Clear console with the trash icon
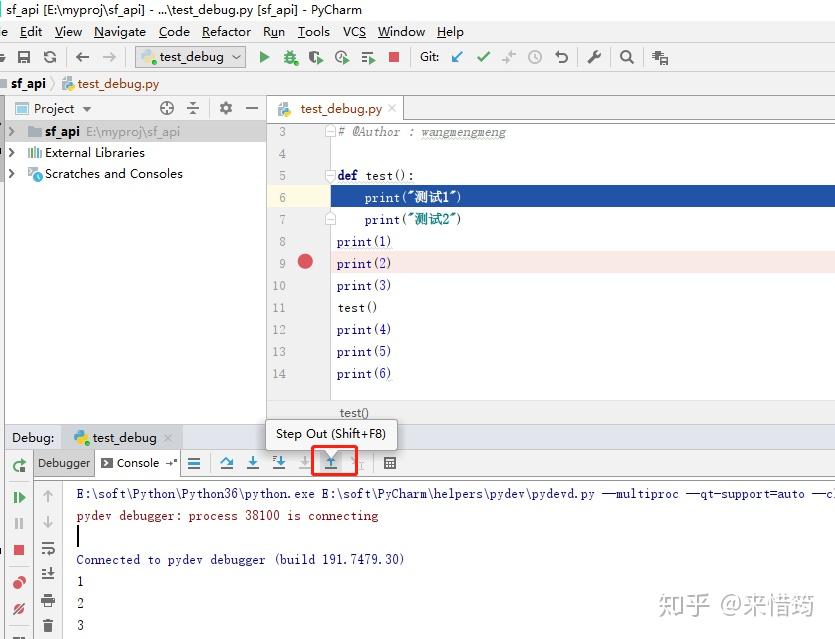 [48, 625]
